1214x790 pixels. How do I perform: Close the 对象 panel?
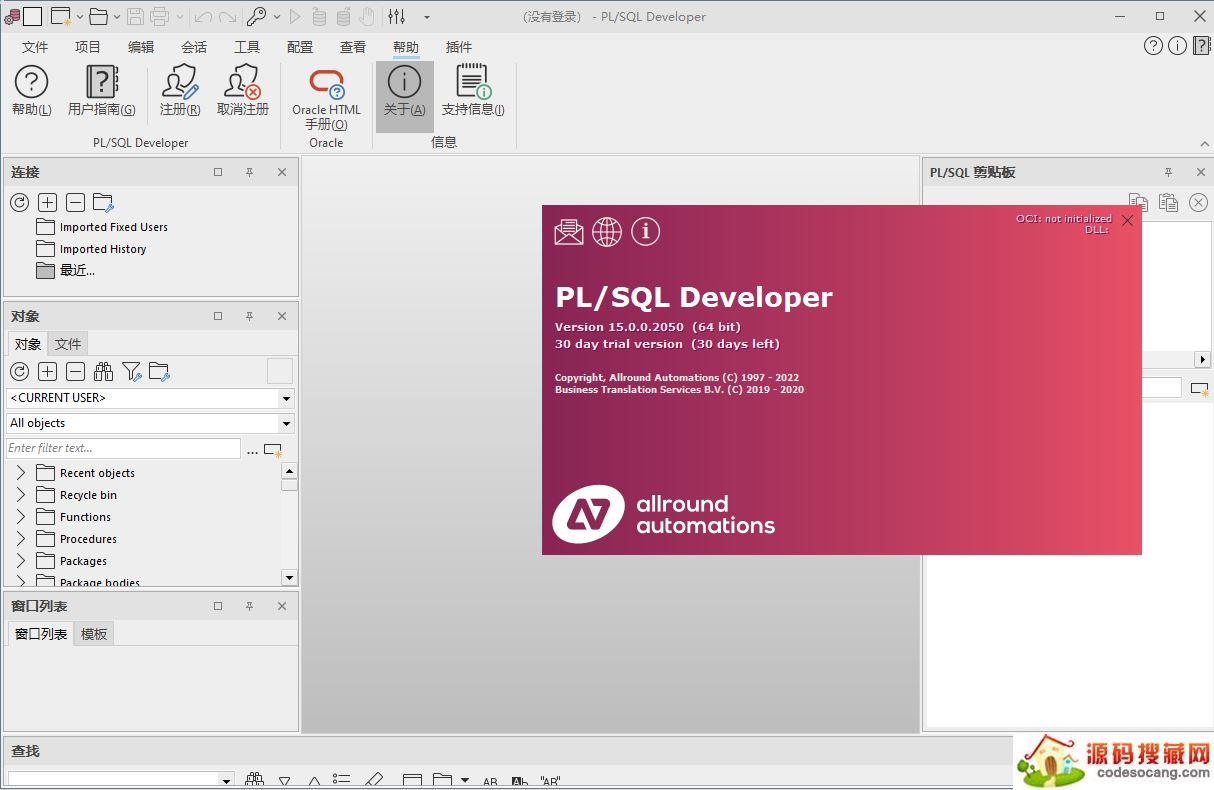pos(282,316)
